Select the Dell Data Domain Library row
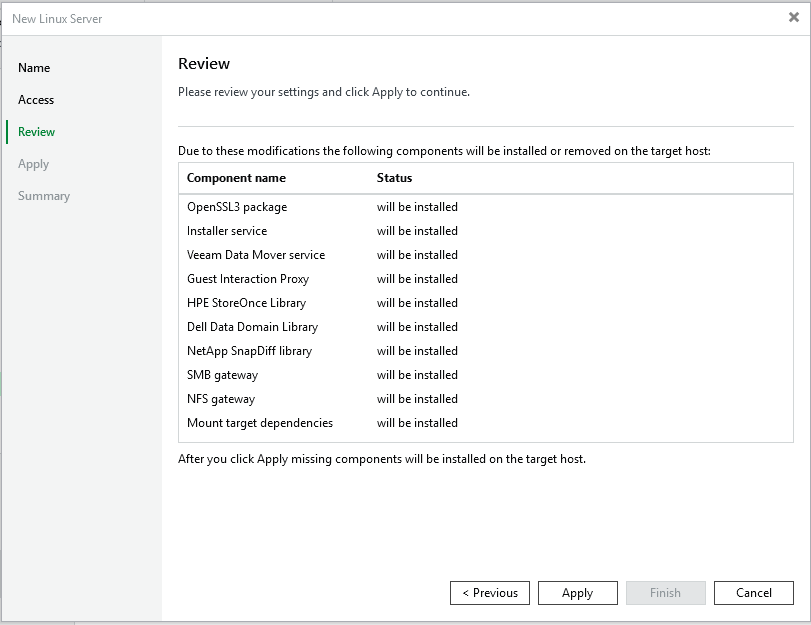 click(x=252, y=327)
